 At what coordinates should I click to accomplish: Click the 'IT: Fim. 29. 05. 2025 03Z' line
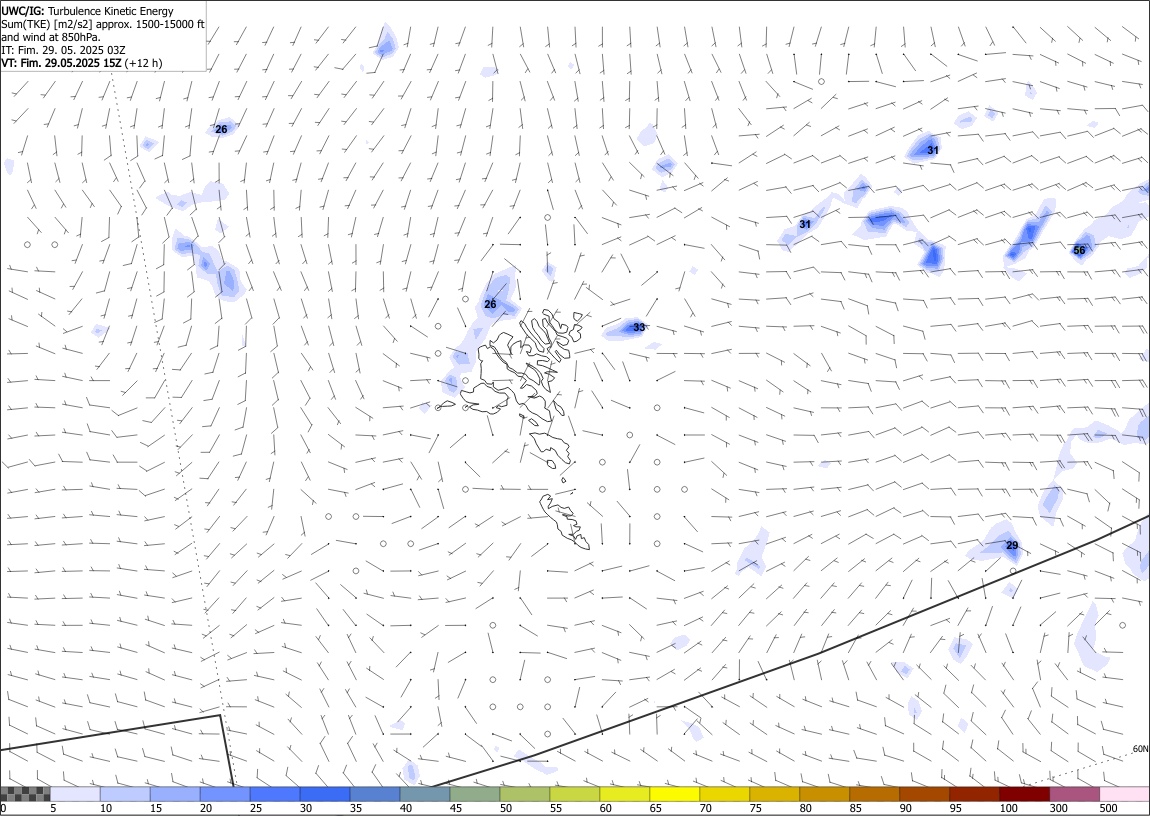(64, 50)
